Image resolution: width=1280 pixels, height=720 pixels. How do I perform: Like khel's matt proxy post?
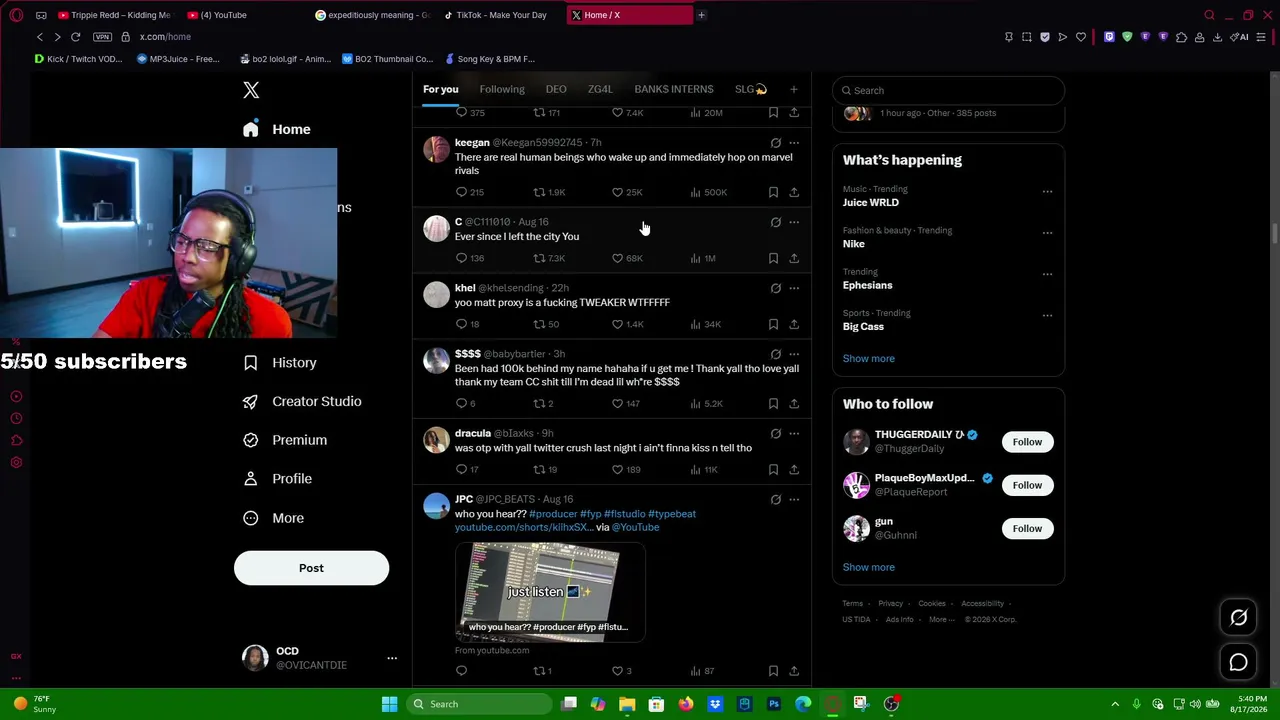[617, 324]
